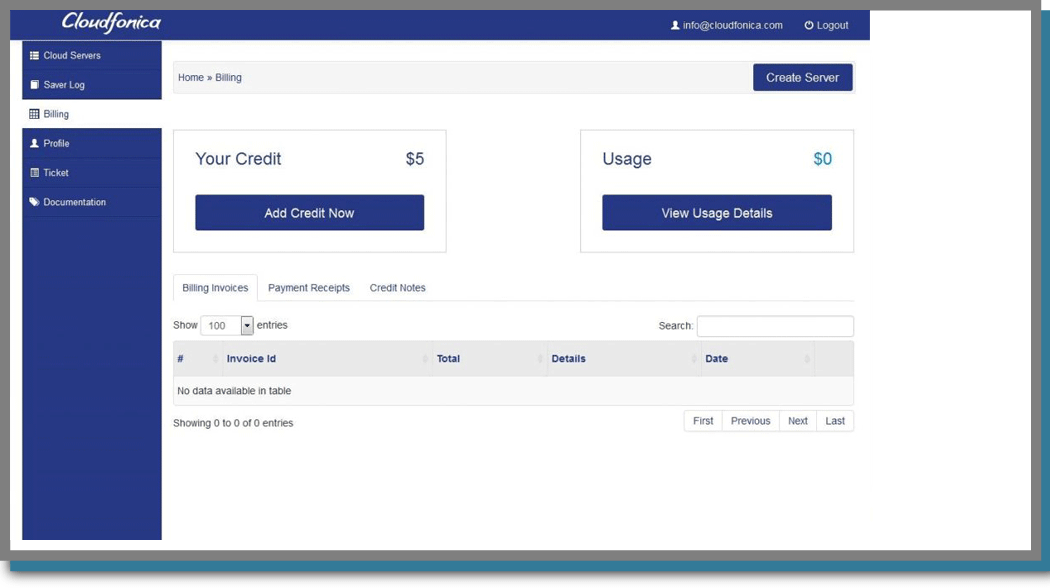The height and width of the screenshot is (588, 1050).
Task: Open Documentation in the sidebar
Action: 92,202
